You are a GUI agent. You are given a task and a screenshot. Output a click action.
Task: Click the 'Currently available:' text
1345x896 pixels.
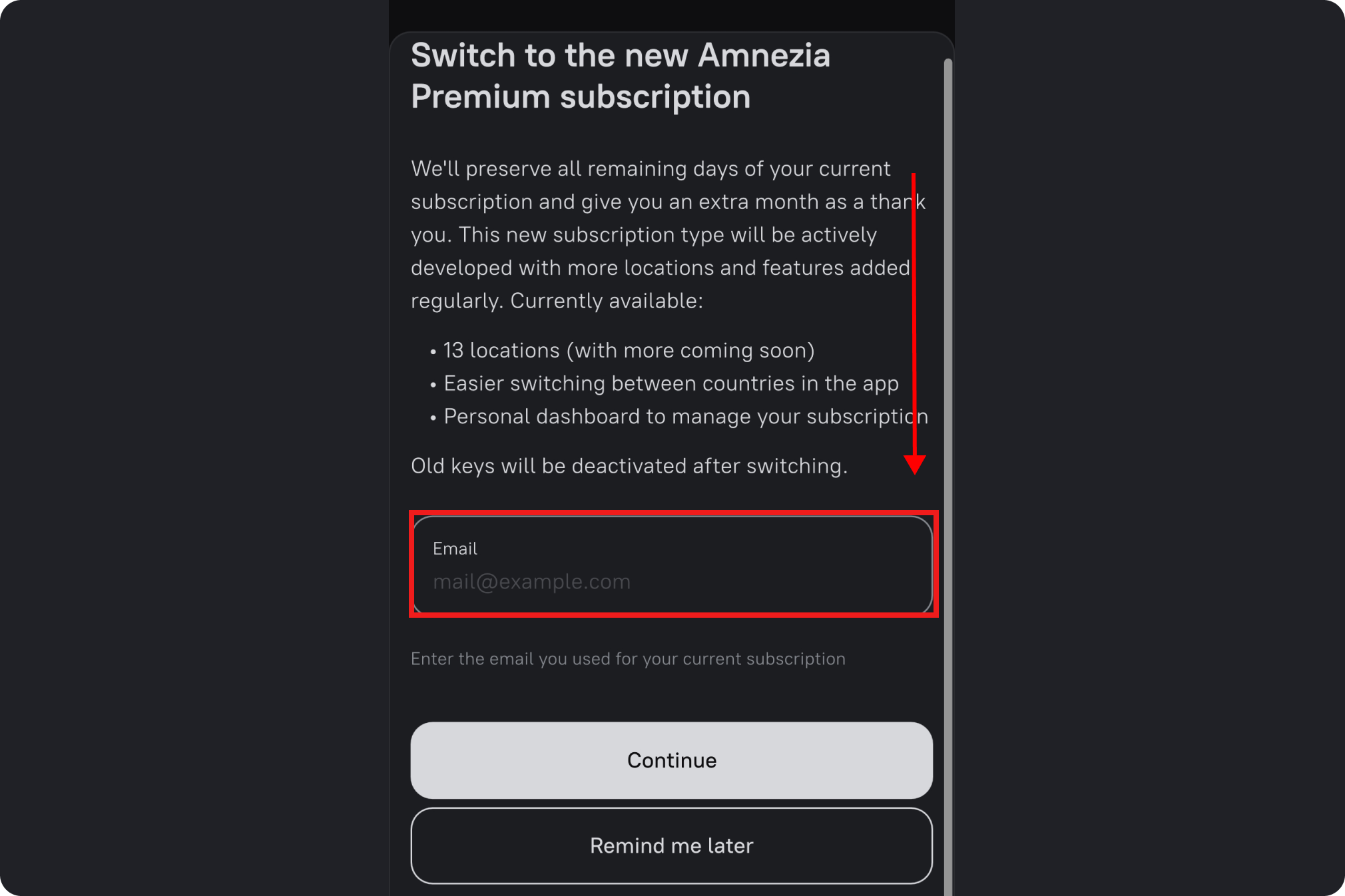click(x=606, y=301)
